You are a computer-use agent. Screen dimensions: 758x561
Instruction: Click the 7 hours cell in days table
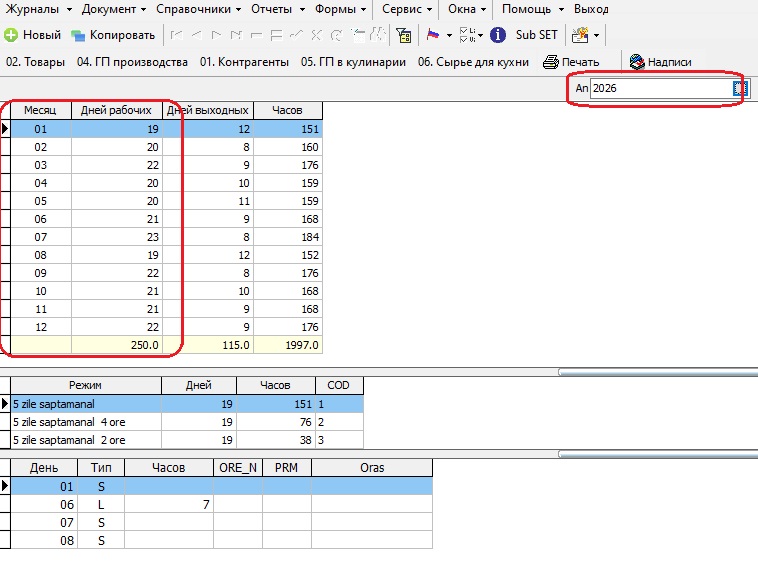169,504
